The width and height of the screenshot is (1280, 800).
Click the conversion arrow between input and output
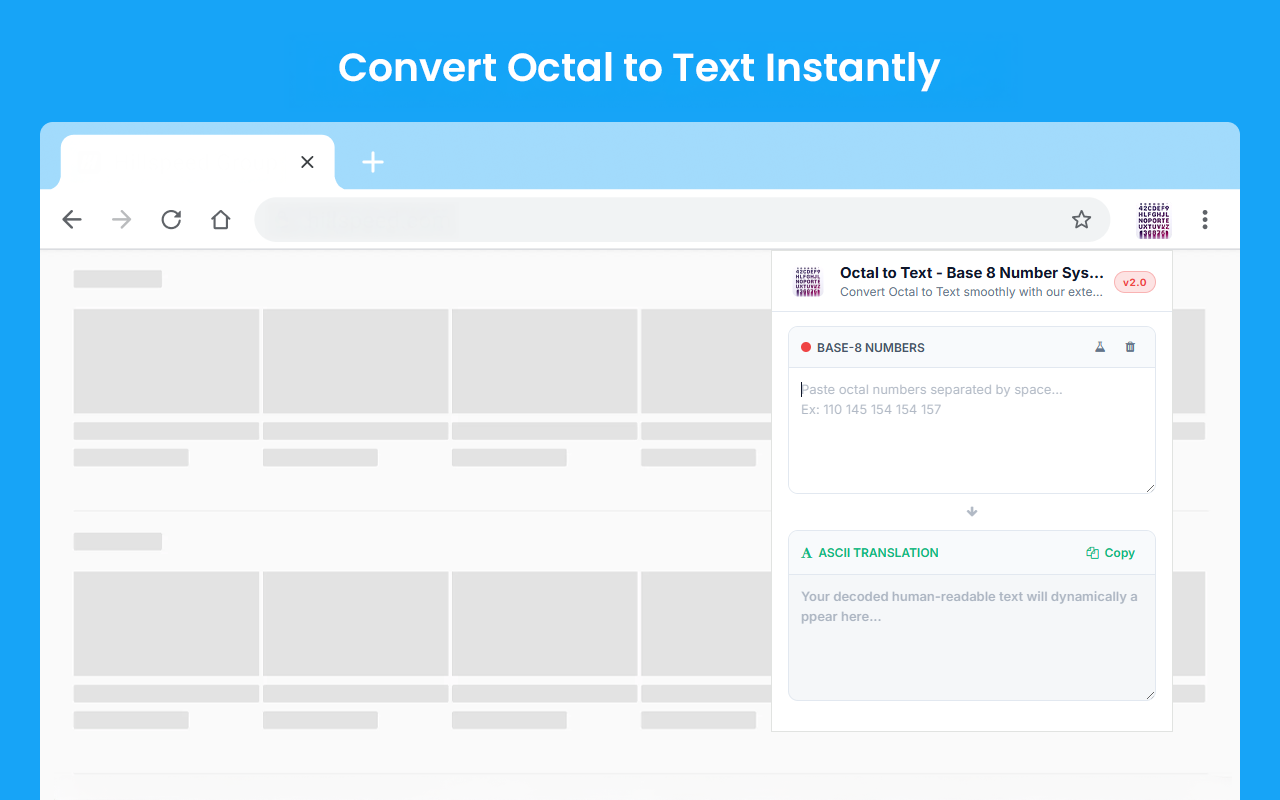(x=971, y=511)
